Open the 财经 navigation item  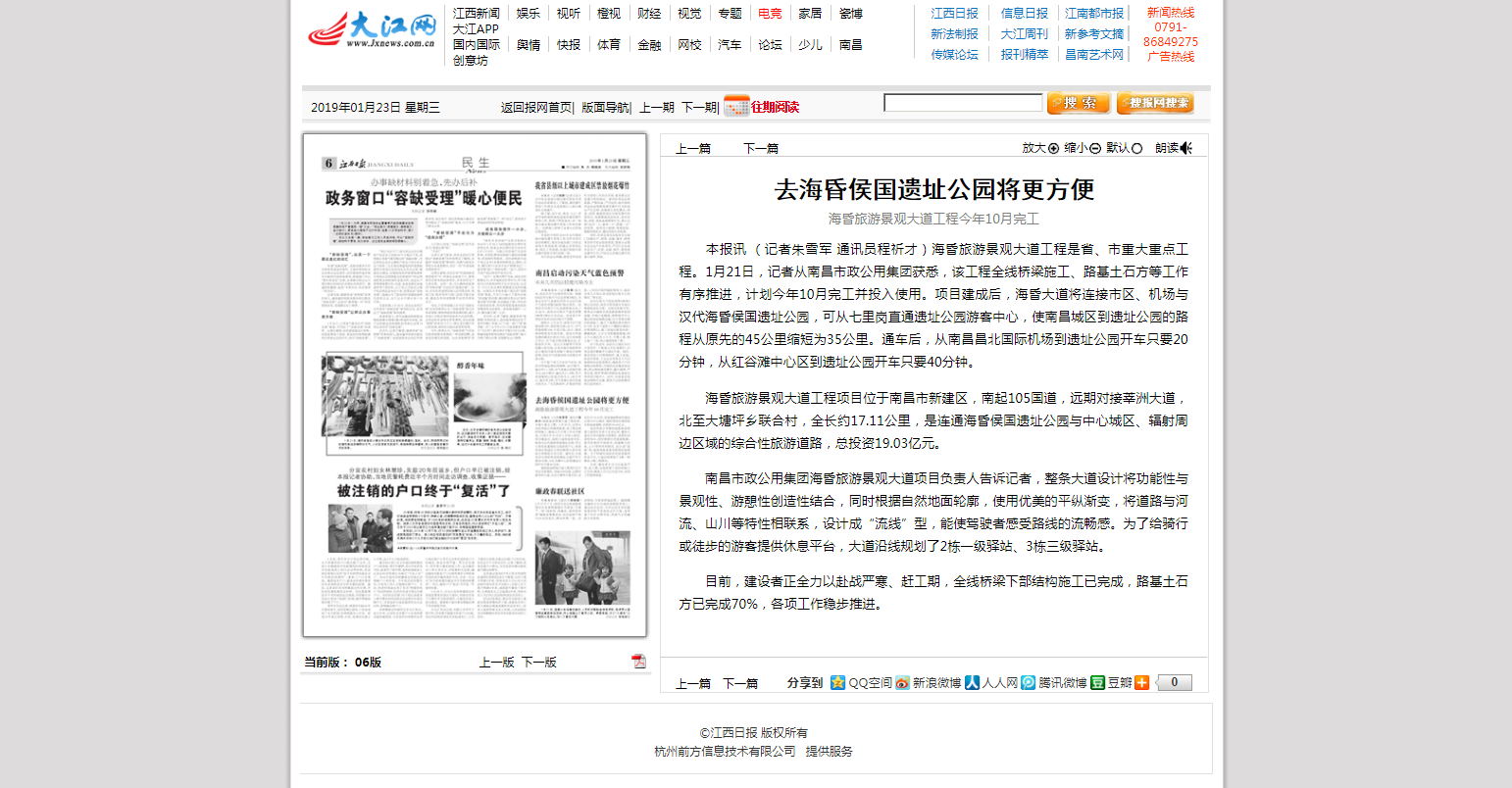(x=649, y=14)
